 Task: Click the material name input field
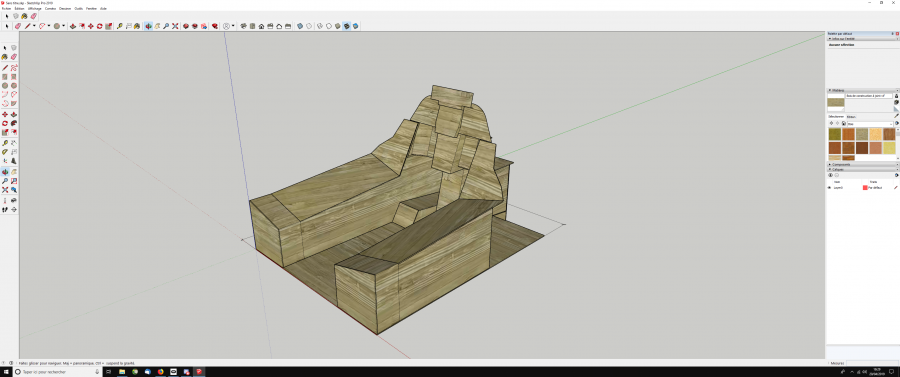(x=869, y=96)
